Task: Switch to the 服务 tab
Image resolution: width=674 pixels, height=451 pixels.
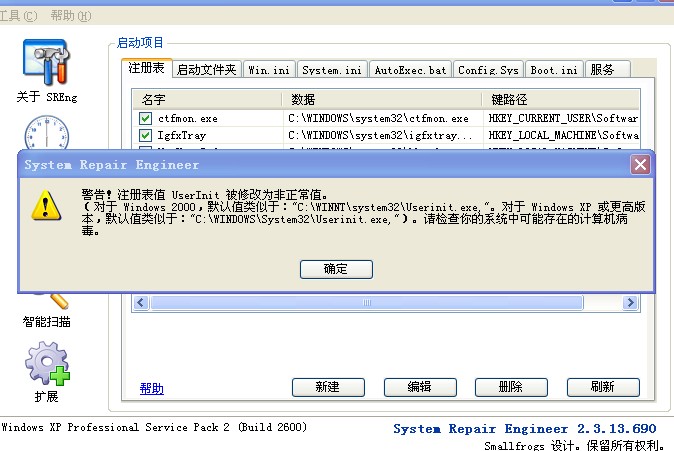Action: tap(607, 70)
